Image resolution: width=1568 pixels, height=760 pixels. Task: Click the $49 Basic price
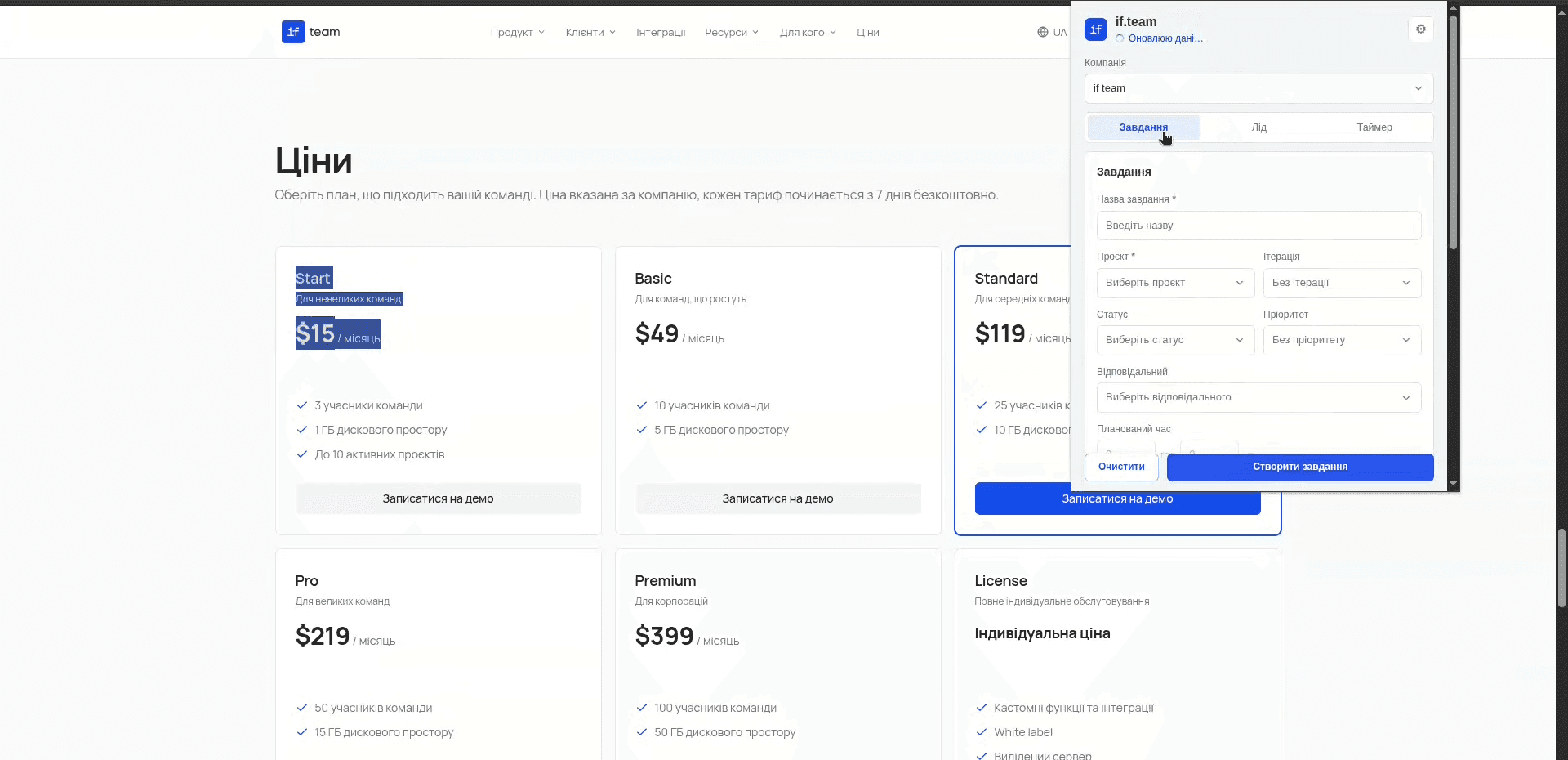click(657, 333)
